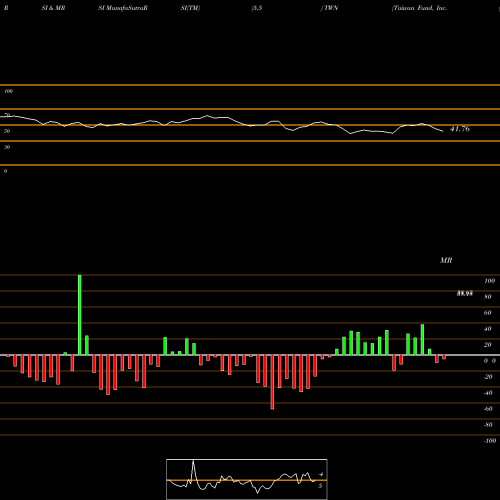The image size is (500, 500).
Task: Click the 'MR' panel label
Action: click(x=446, y=260)
